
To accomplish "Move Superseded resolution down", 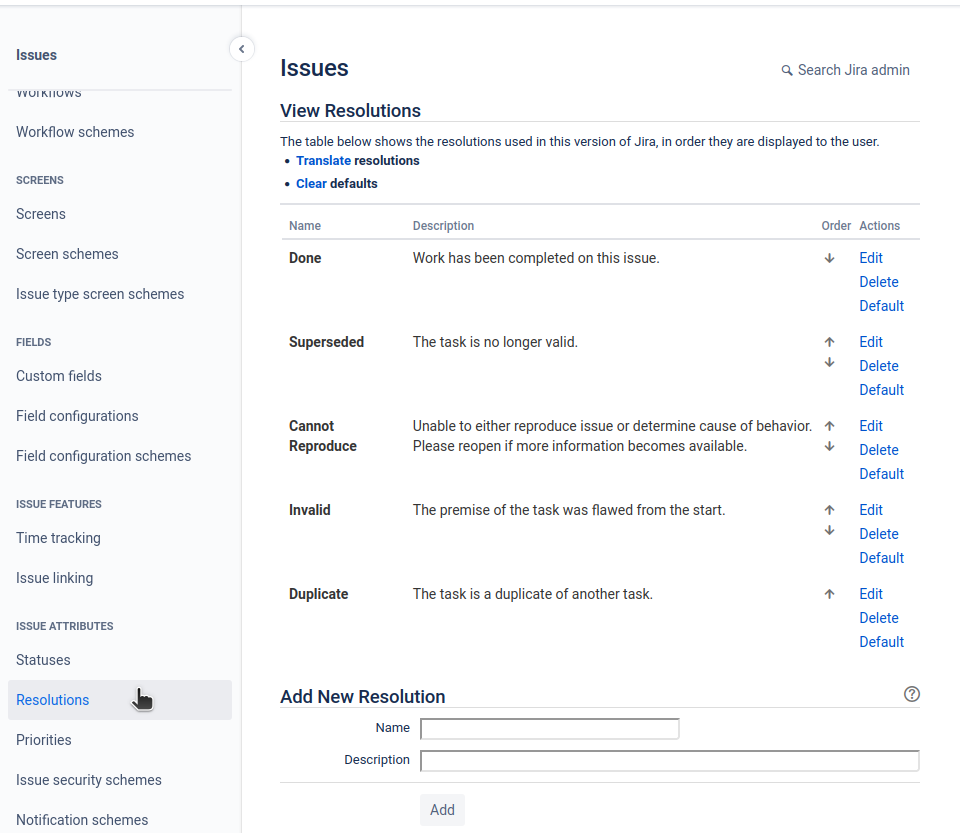I will (829, 362).
